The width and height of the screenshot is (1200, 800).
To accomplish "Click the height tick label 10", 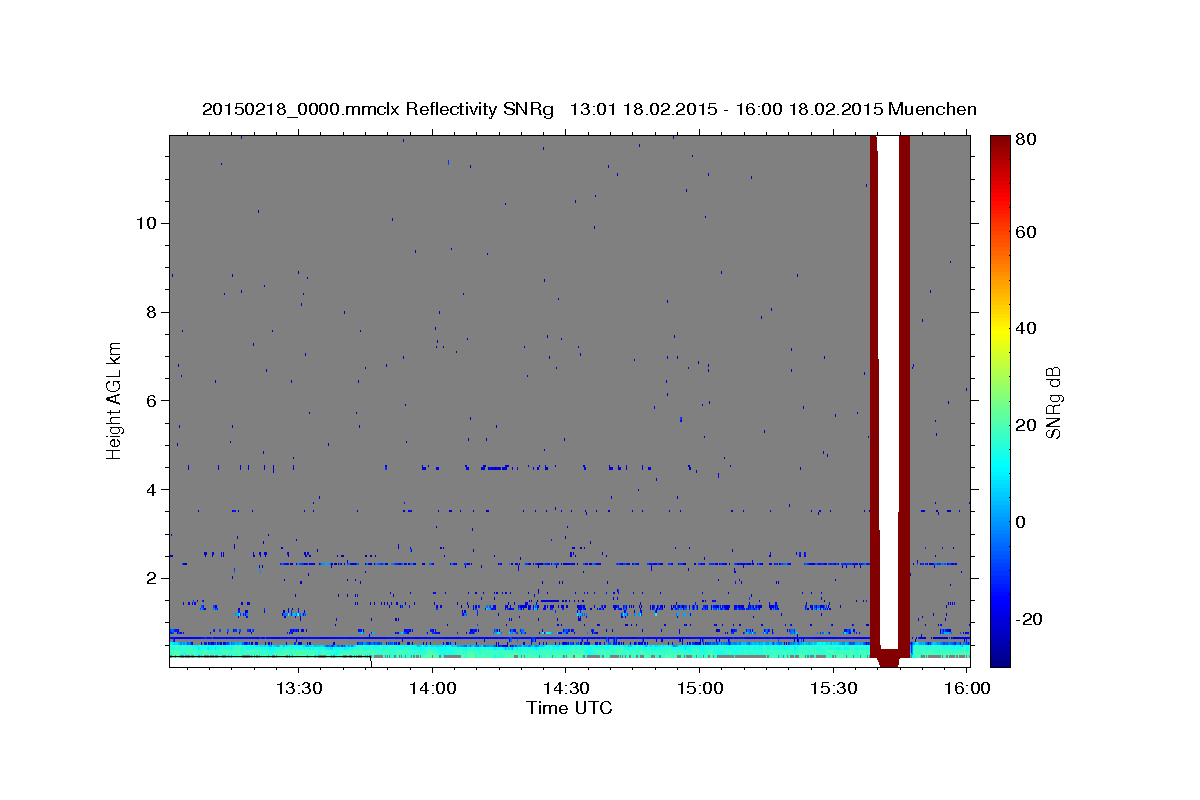I will (145, 223).
